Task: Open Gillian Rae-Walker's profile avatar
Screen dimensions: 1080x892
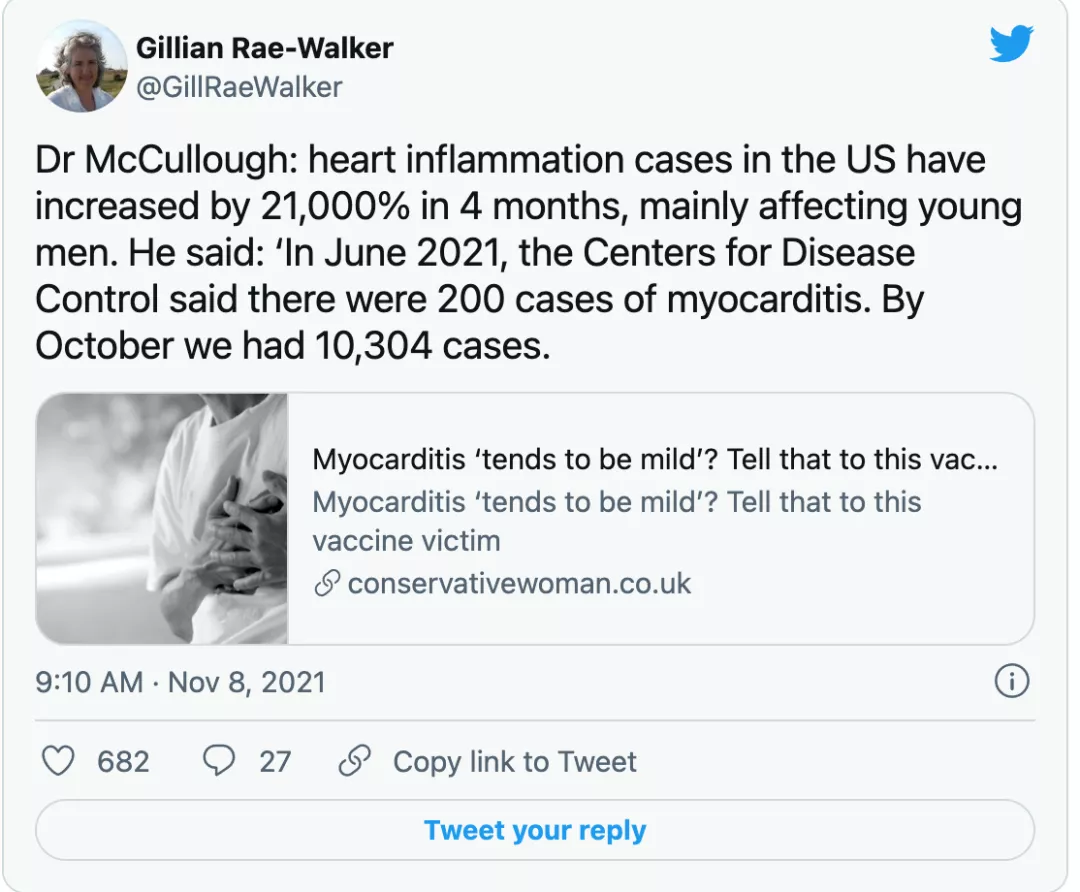Action: [x=82, y=68]
